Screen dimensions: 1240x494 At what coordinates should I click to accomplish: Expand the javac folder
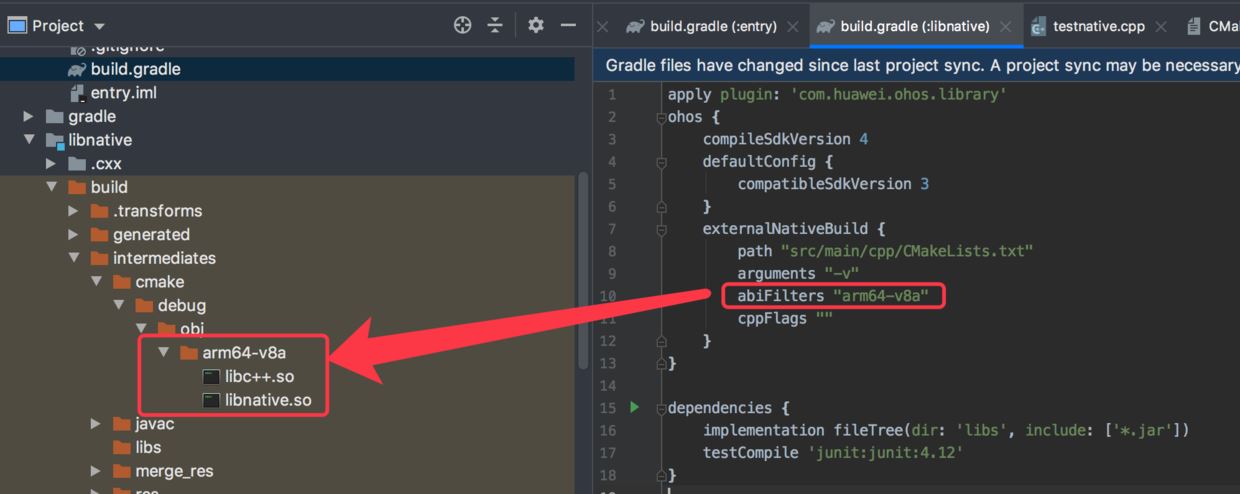96,424
